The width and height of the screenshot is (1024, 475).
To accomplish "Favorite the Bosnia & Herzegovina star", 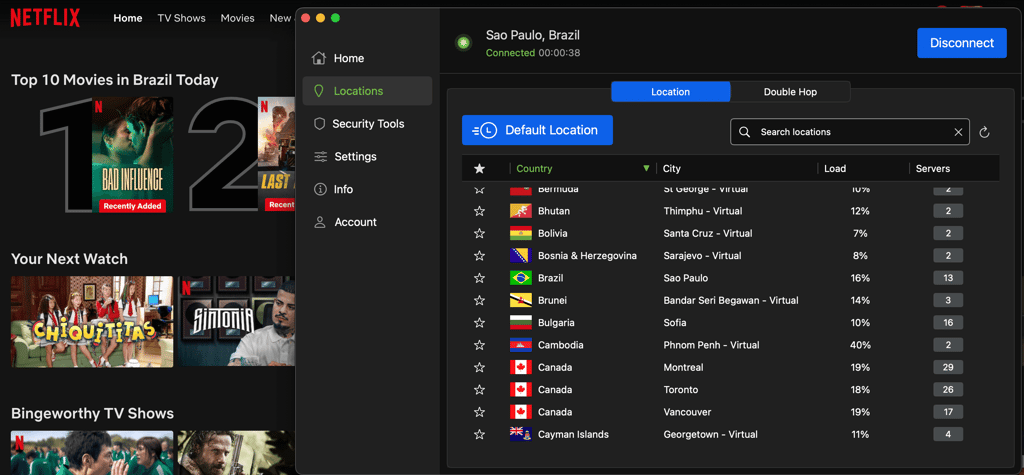I will click(x=479, y=255).
